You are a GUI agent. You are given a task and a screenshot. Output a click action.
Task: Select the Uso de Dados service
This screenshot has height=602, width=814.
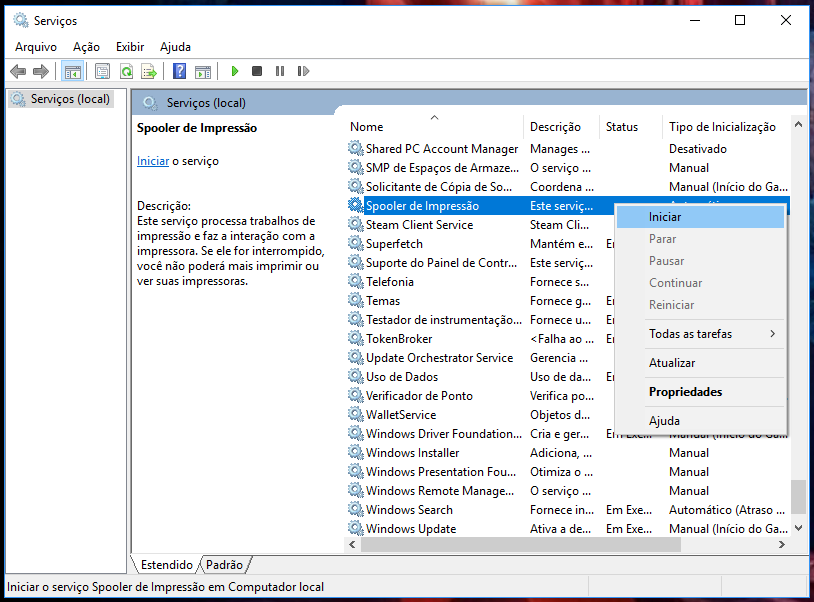pyautogui.click(x=481, y=376)
